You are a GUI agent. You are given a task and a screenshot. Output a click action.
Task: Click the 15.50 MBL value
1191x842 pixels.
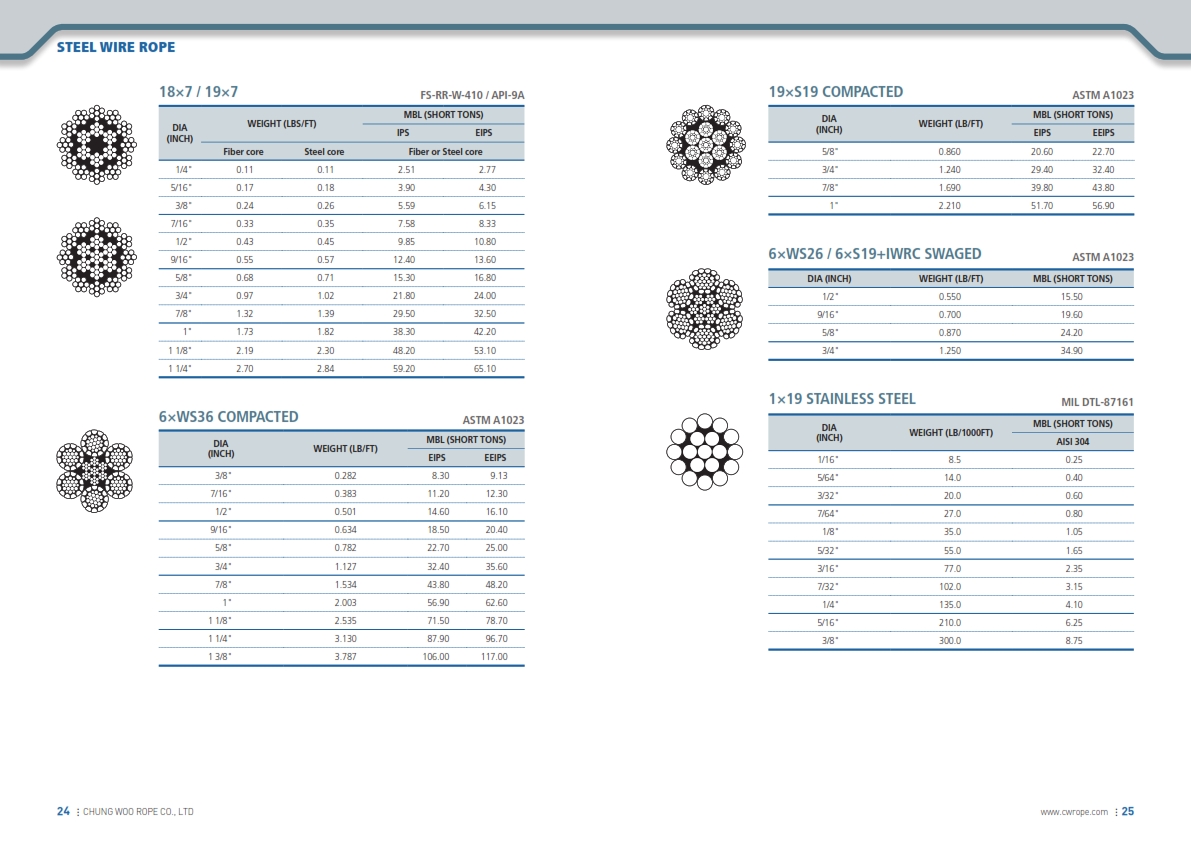pyautogui.click(x=1072, y=297)
